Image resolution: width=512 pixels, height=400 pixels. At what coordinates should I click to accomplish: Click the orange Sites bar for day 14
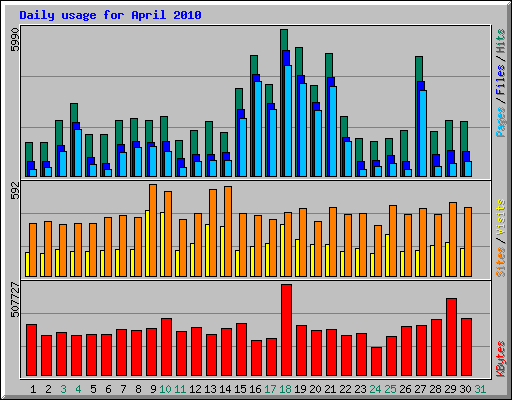tap(228, 231)
